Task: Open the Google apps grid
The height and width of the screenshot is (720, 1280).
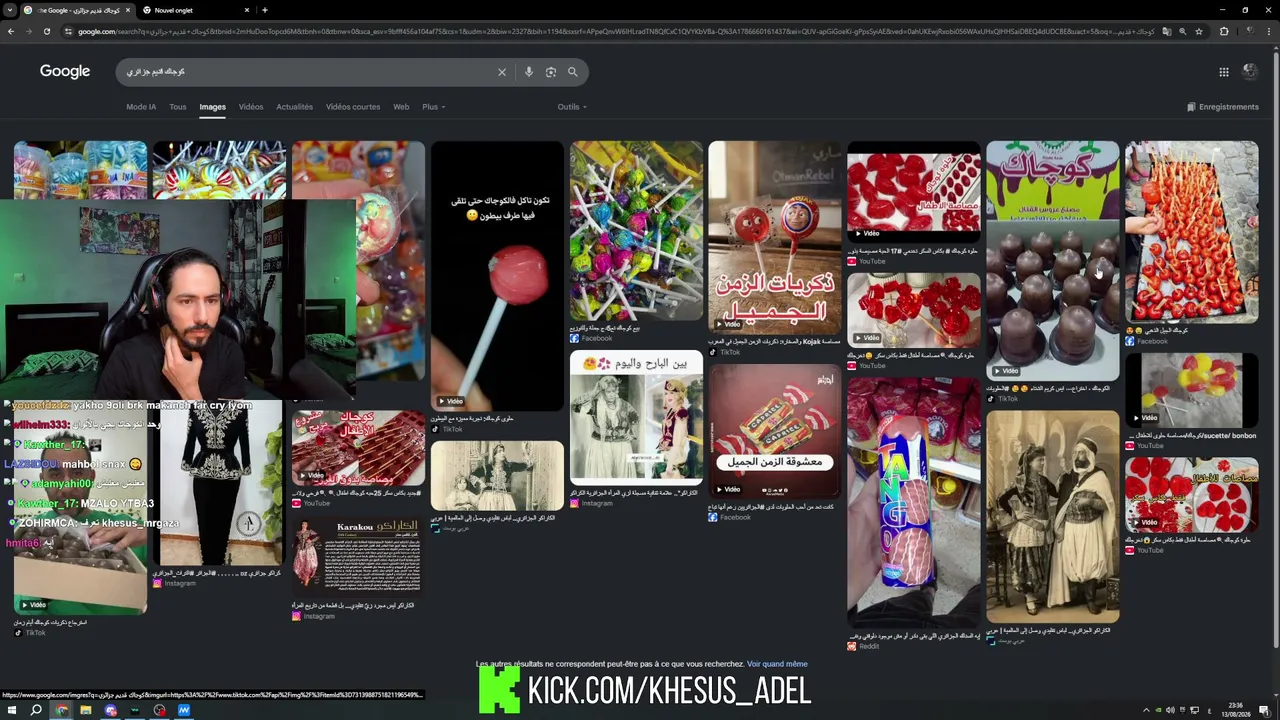Action: (x=1224, y=72)
